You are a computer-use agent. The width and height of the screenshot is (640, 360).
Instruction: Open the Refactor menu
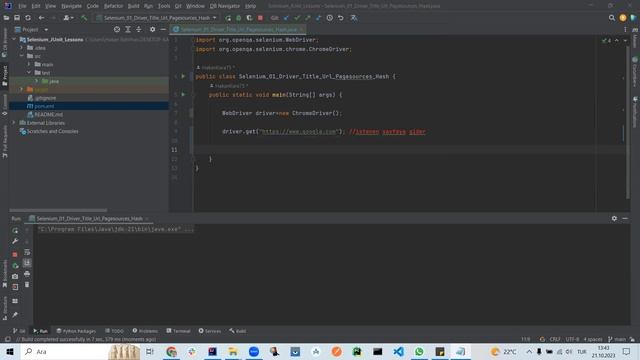tap(113, 6)
